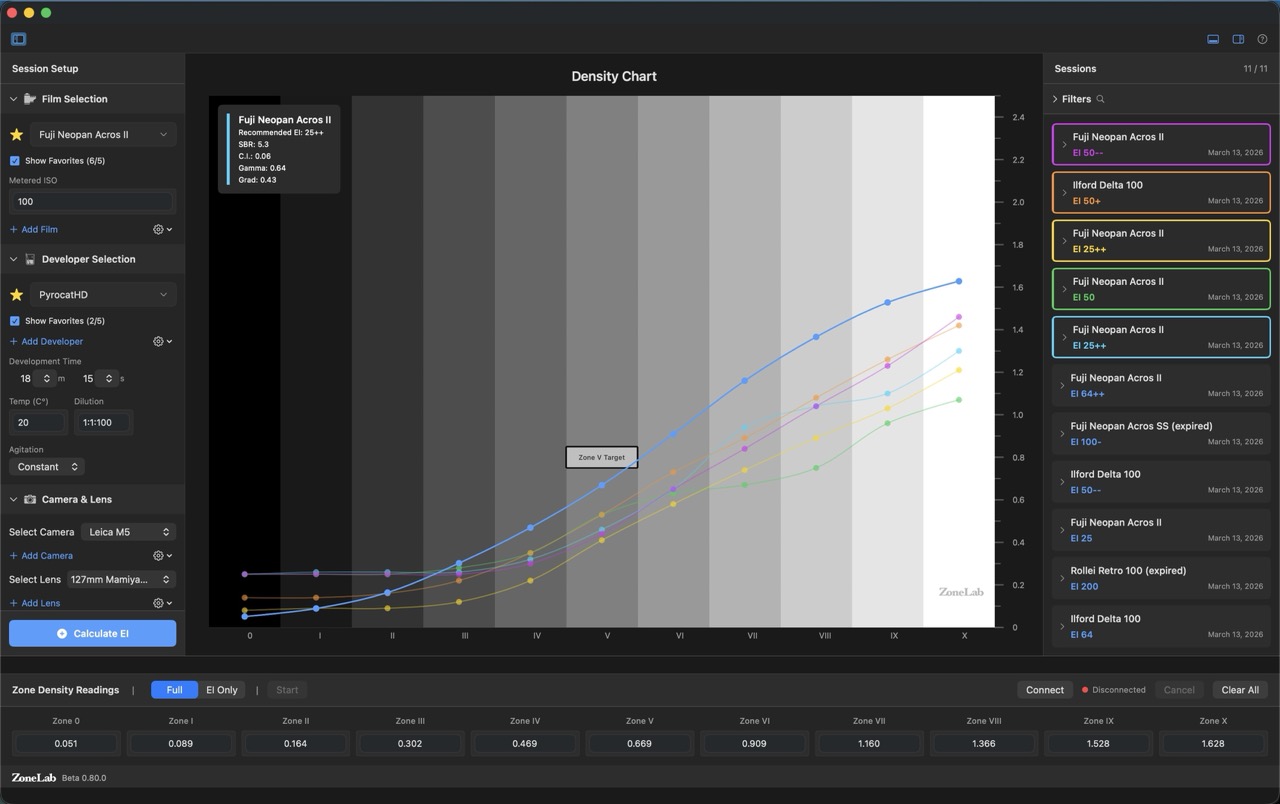The height and width of the screenshot is (804, 1280).
Task: Click the Zone III density field 0.302
Action: (410, 743)
